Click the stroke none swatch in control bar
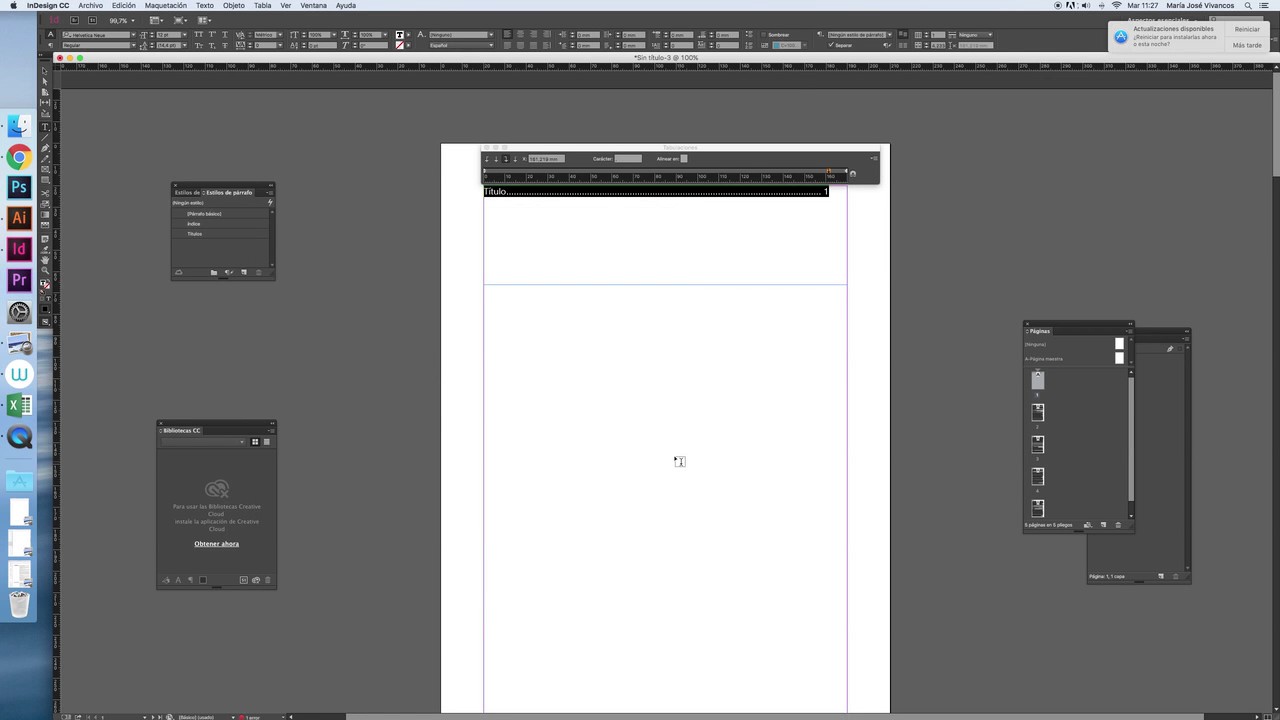This screenshot has width=1280, height=720. (400, 45)
